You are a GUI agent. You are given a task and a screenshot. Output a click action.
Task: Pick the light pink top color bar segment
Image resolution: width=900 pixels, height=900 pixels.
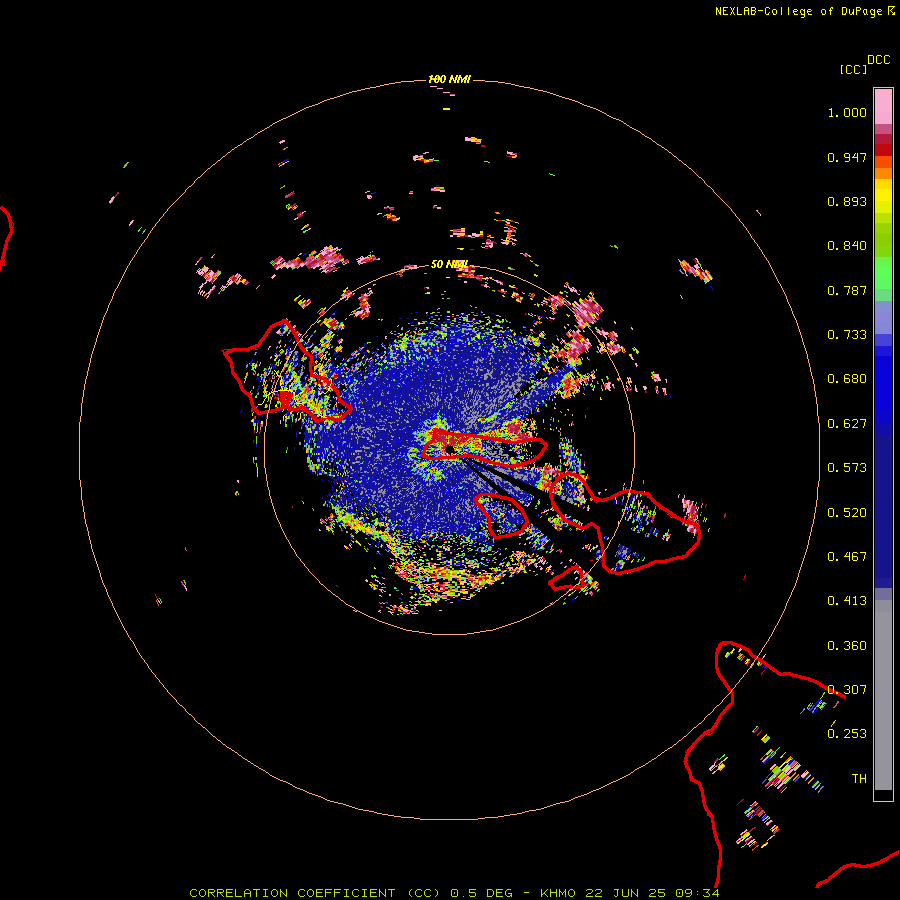[883, 106]
